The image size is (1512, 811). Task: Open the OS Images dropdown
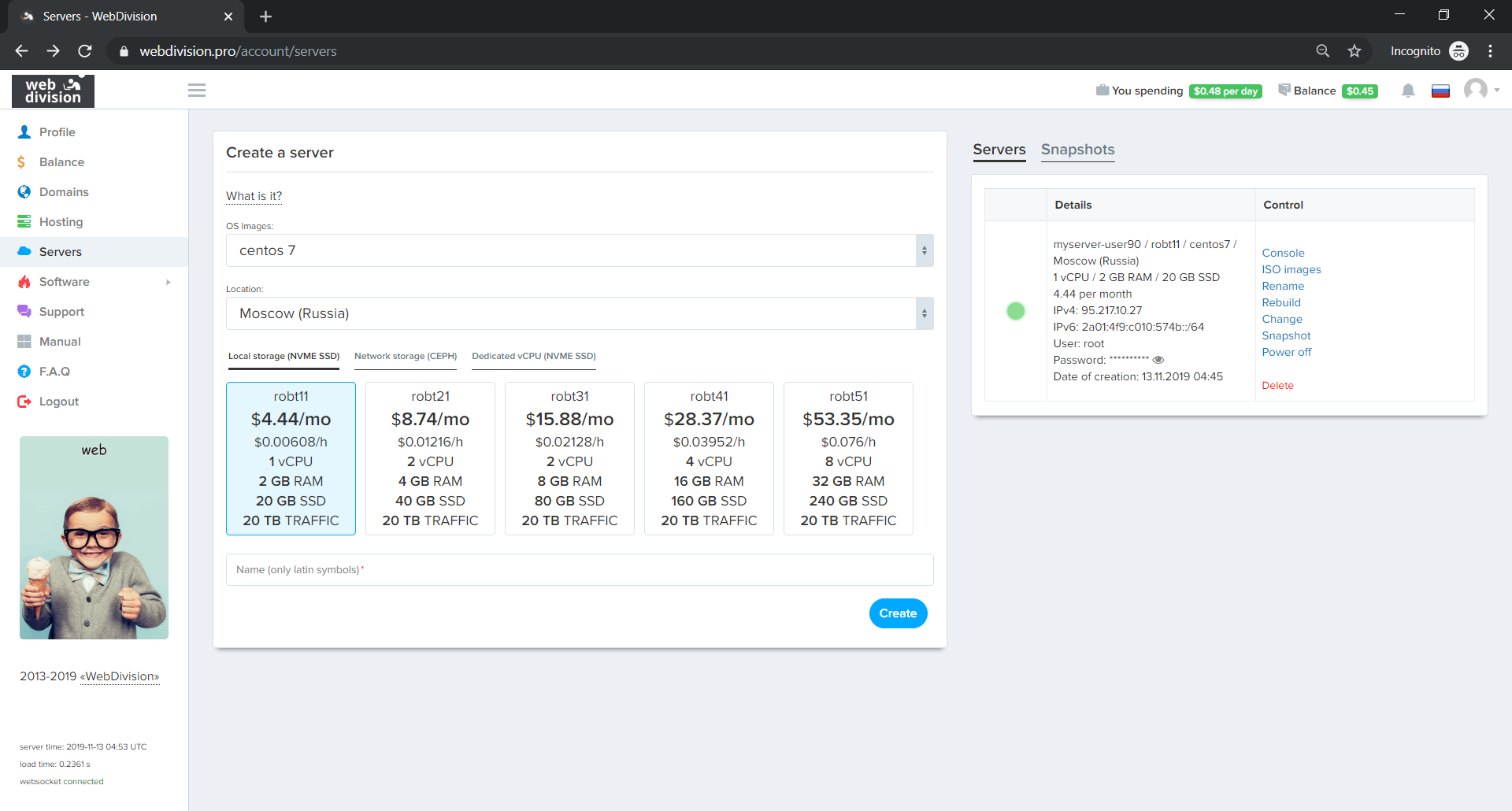point(580,250)
